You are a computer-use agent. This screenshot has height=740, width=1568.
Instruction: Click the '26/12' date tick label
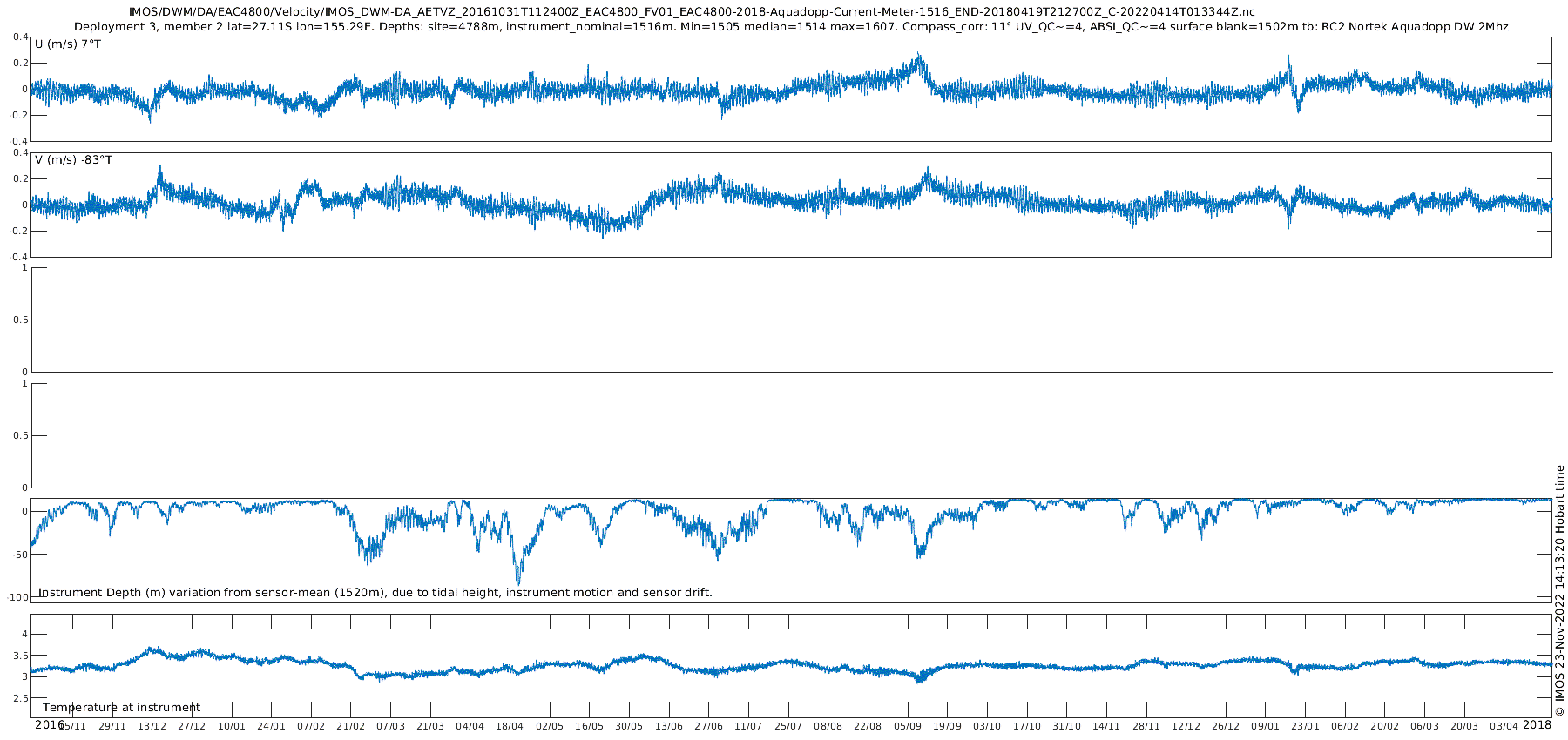pos(1226,726)
